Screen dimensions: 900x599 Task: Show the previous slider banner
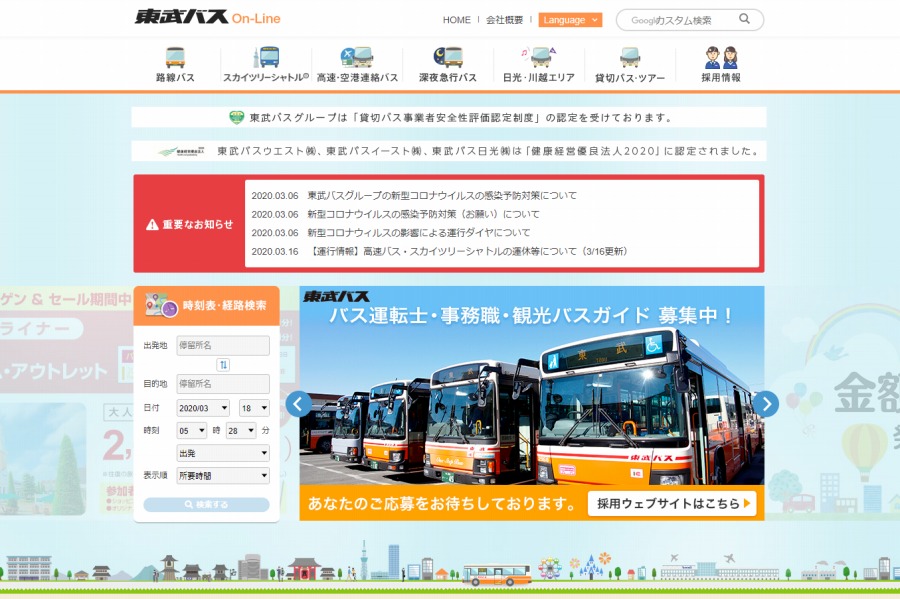pos(298,404)
